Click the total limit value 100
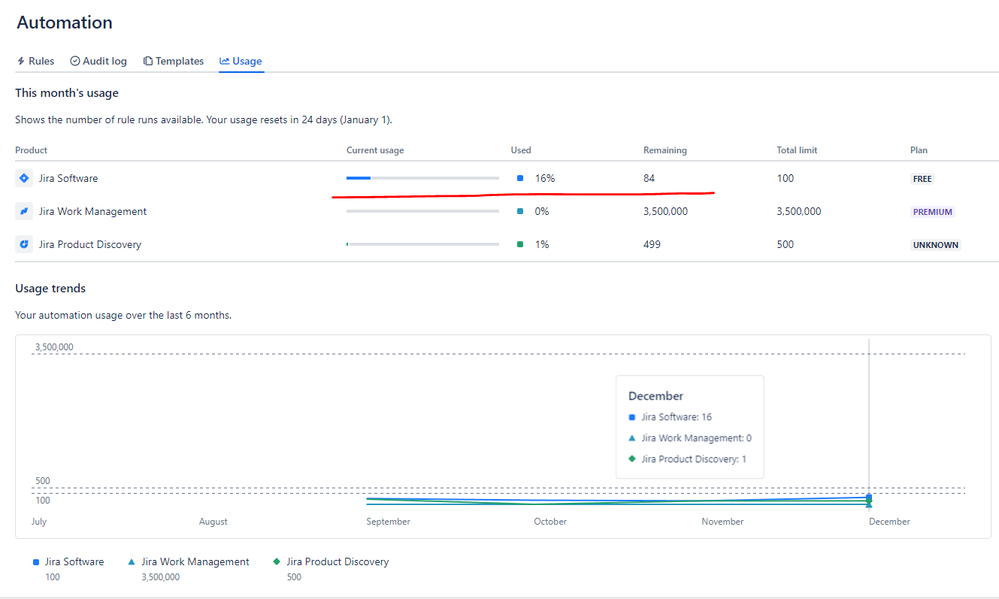The height and width of the screenshot is (599, 999). point(785,178)
